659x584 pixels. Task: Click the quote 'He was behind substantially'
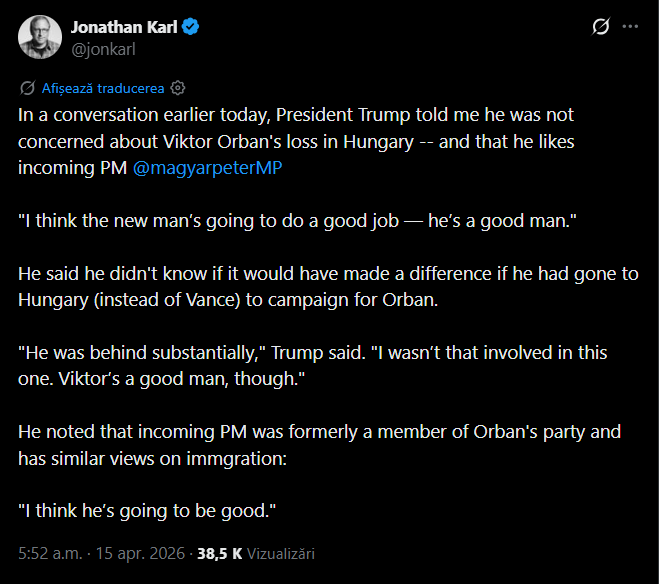300,366
